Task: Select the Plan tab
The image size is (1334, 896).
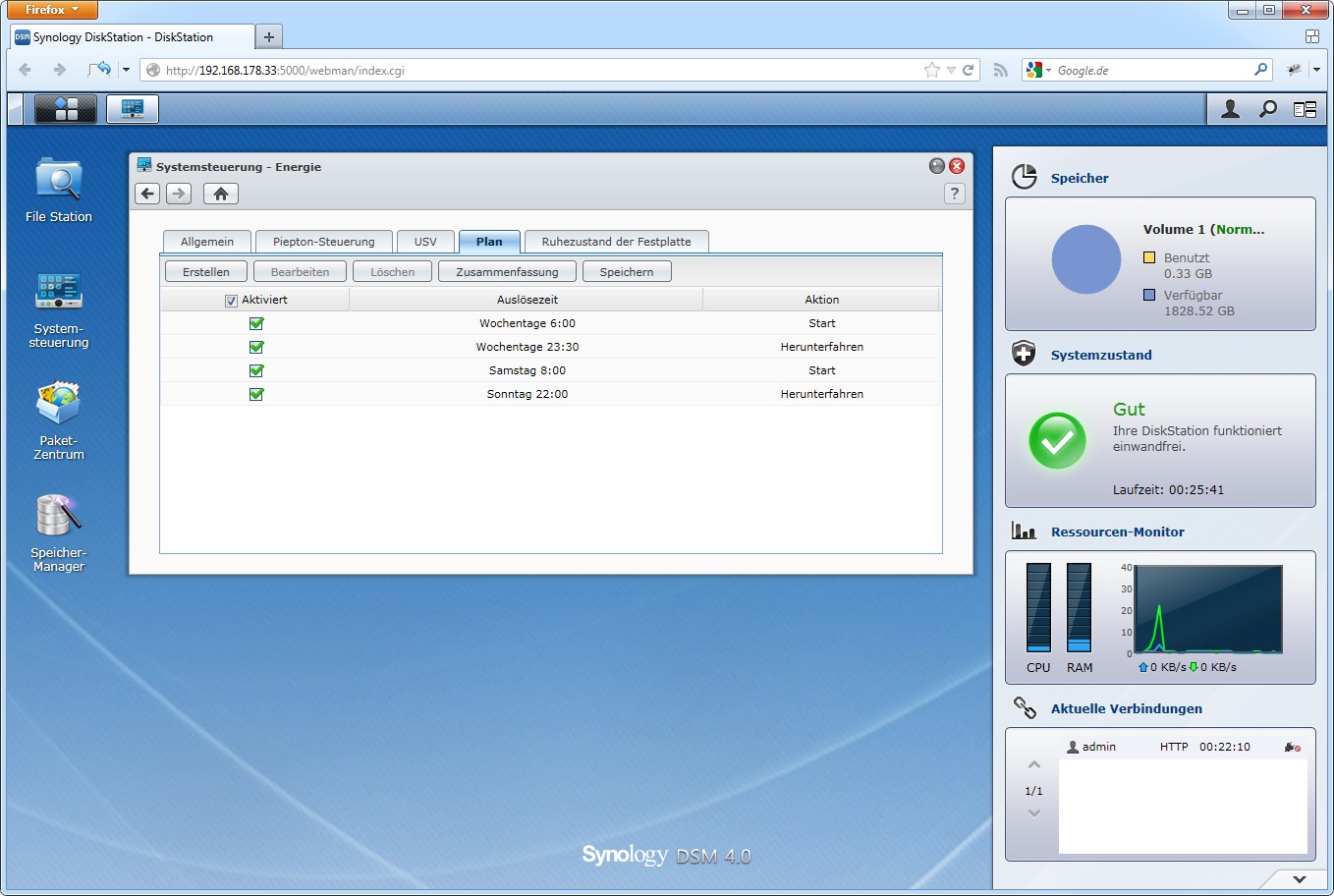Action: (x=489, y=242)
